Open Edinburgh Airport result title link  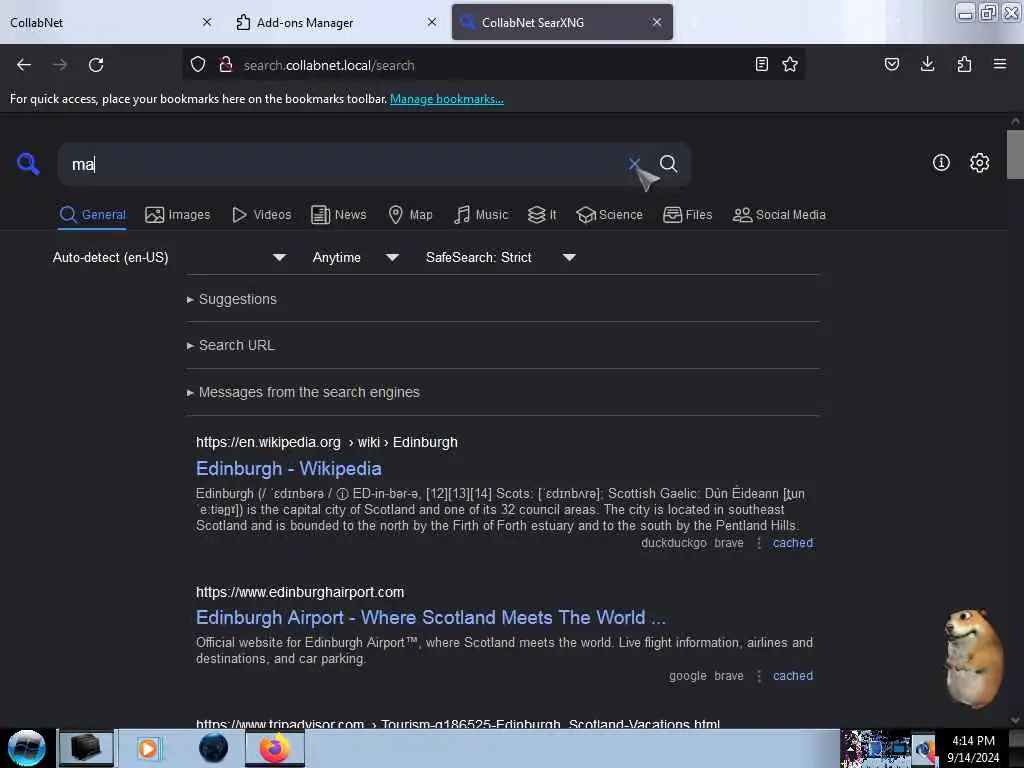pos(431,618)
